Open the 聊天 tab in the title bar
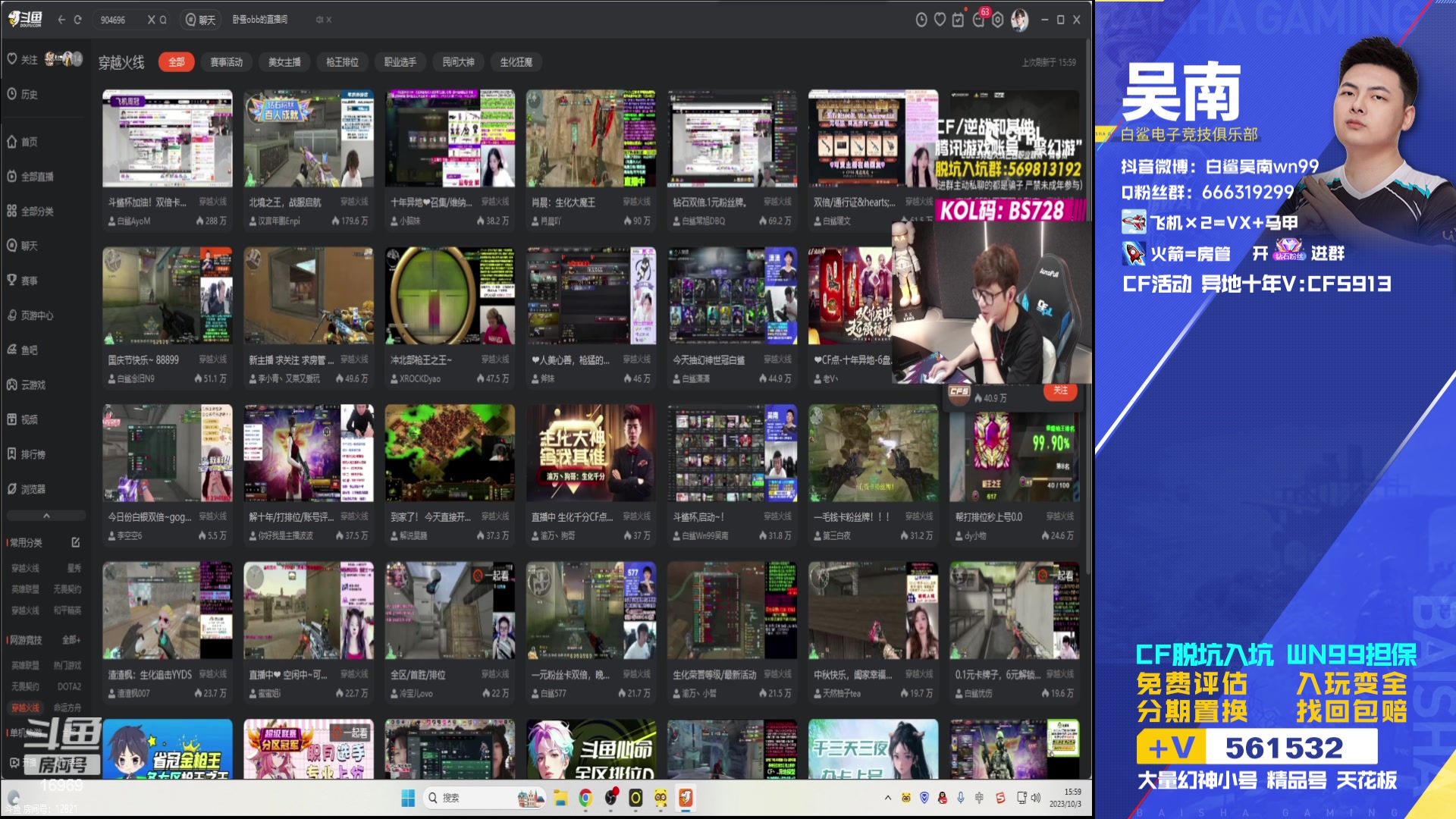 (201, 20)
